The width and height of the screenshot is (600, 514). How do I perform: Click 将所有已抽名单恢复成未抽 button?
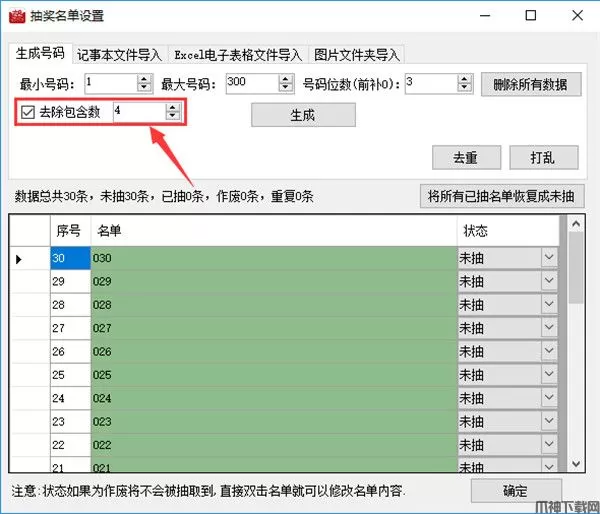502,196
